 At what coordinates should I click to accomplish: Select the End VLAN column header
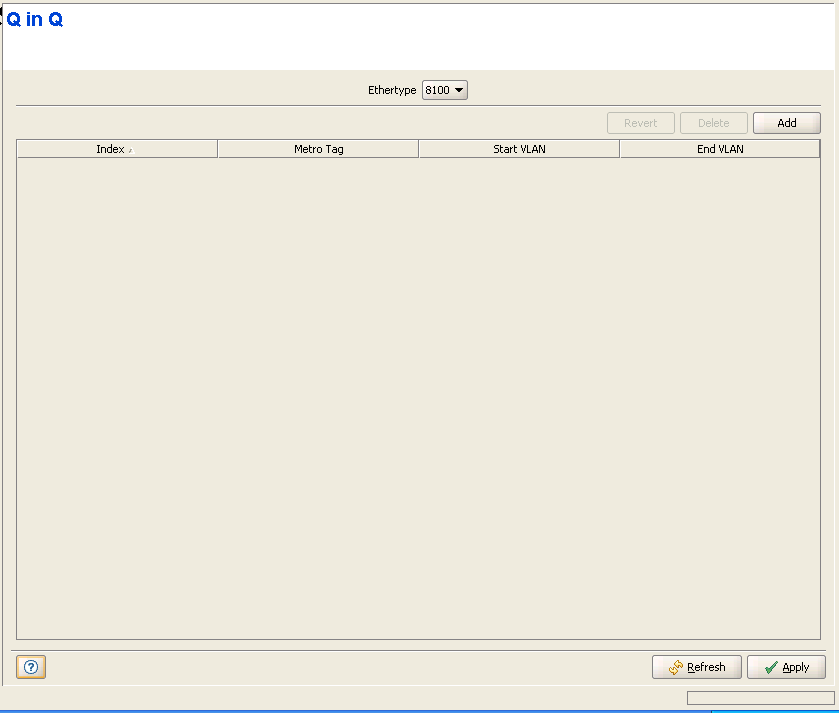tap(720, 149)
